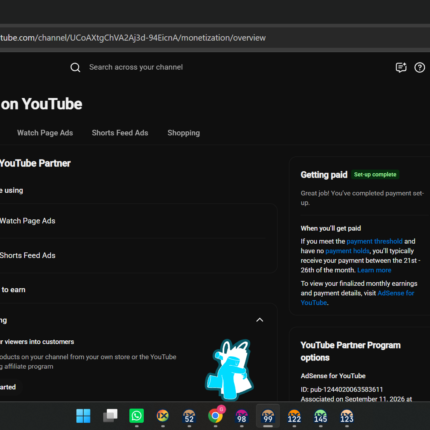Screen dimensions: 430x430
Task: Click the Search across your channel field
Action: (x=136, y=67)
